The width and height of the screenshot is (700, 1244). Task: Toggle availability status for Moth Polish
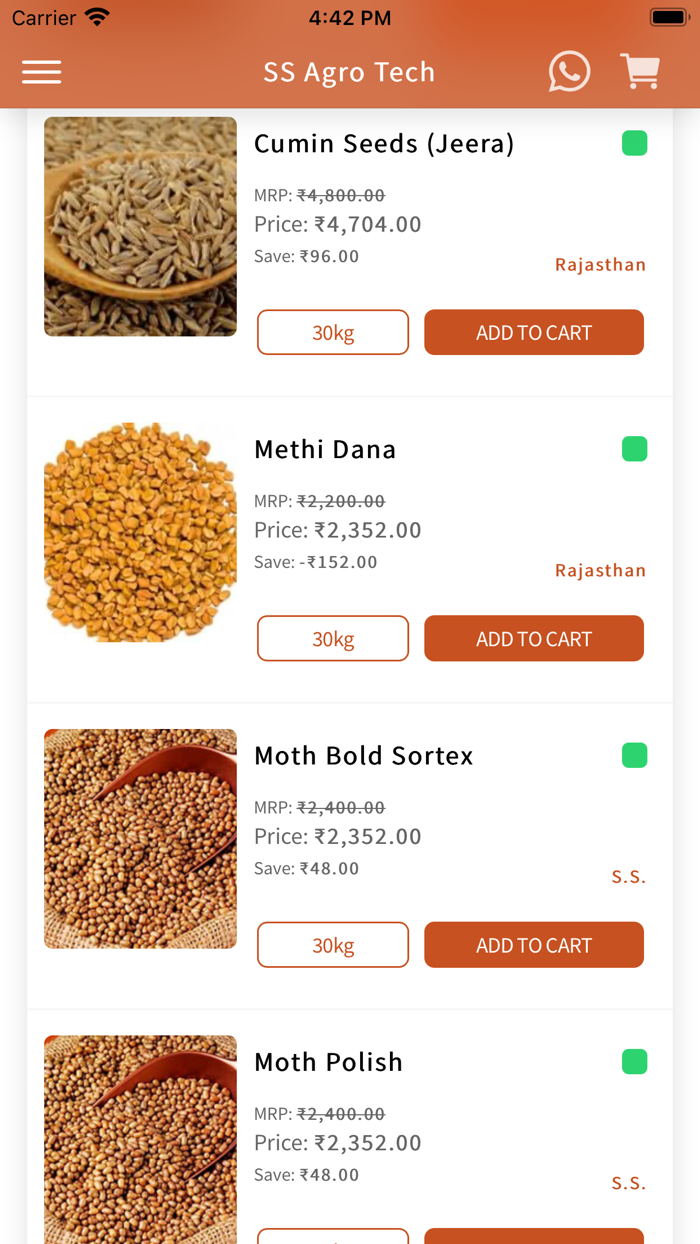click(634, 1062)
